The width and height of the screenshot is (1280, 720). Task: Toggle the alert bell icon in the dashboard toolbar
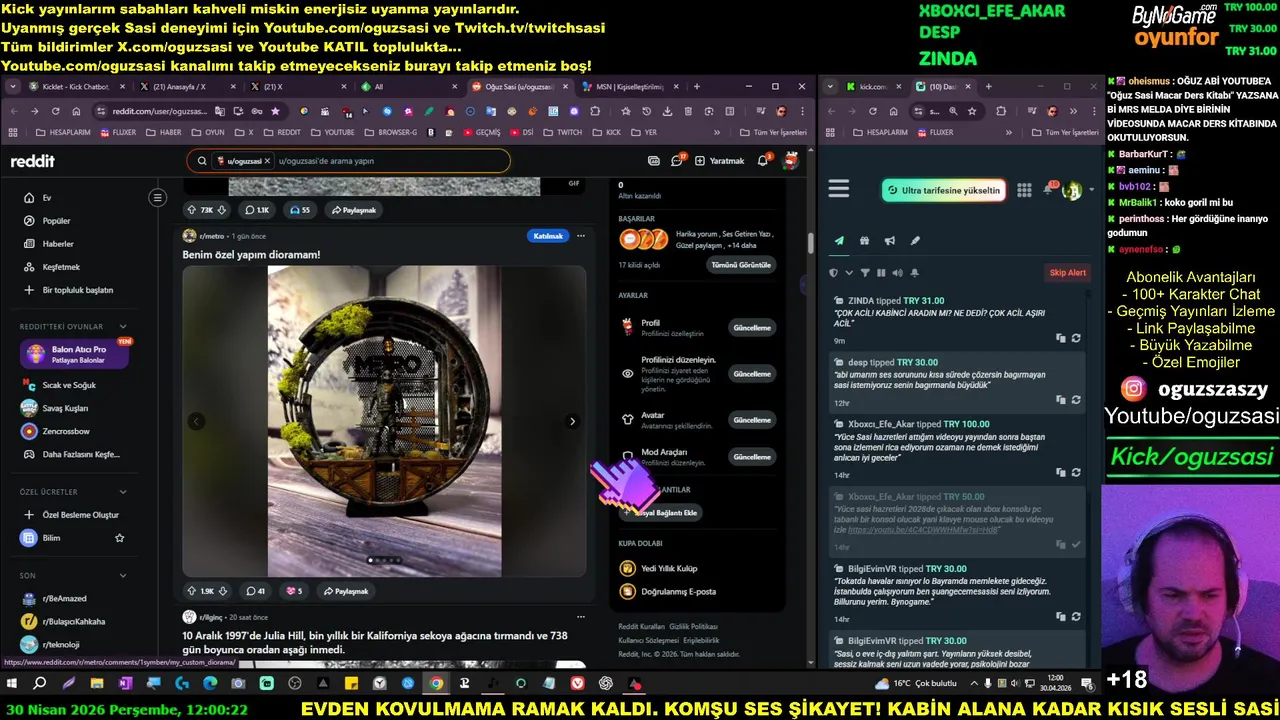coord(914,273)
